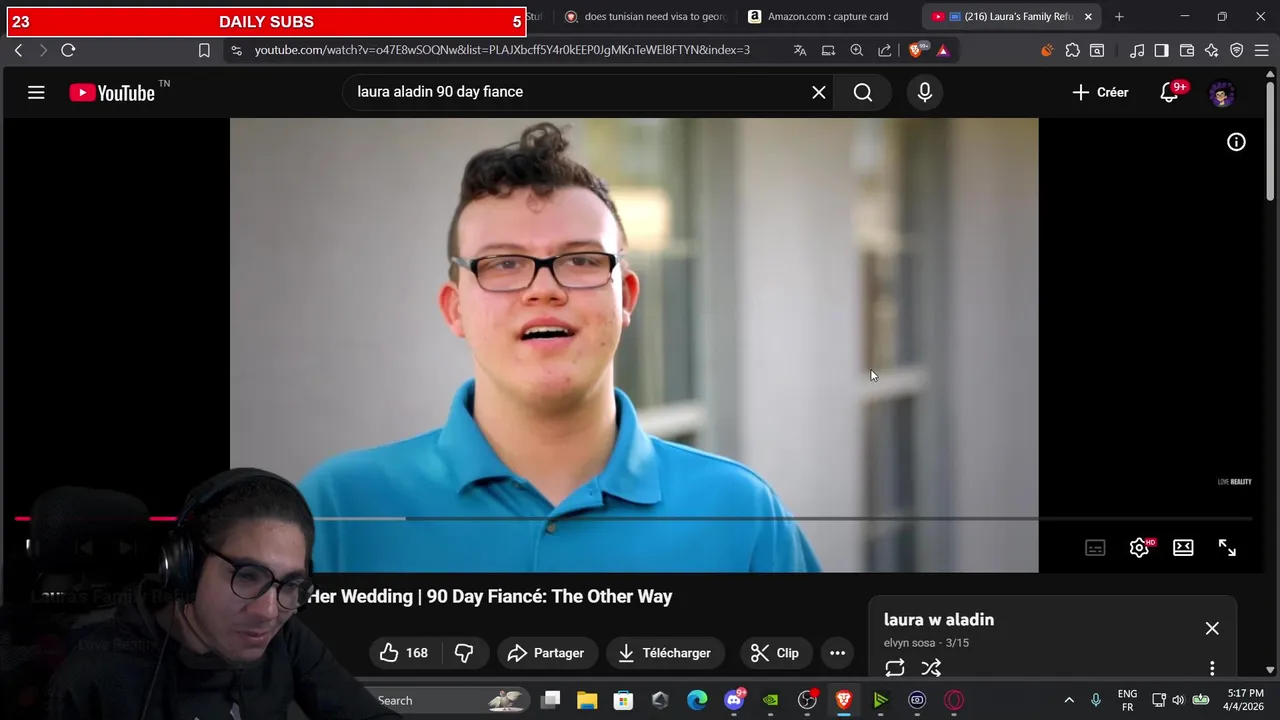Image resolution: width=1280 pixels, height=720 pixels.
Task: Show video info card icon
Action: 1236,142
